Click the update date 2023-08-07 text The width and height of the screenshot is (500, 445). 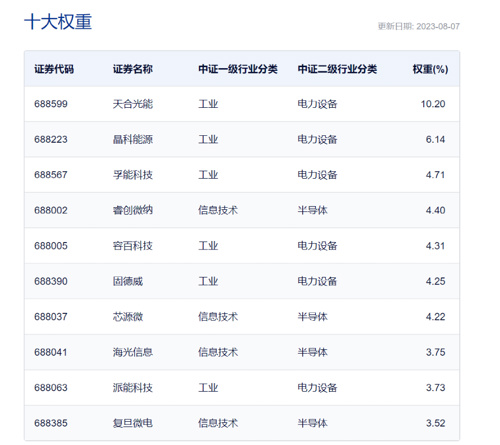point(438,26)
